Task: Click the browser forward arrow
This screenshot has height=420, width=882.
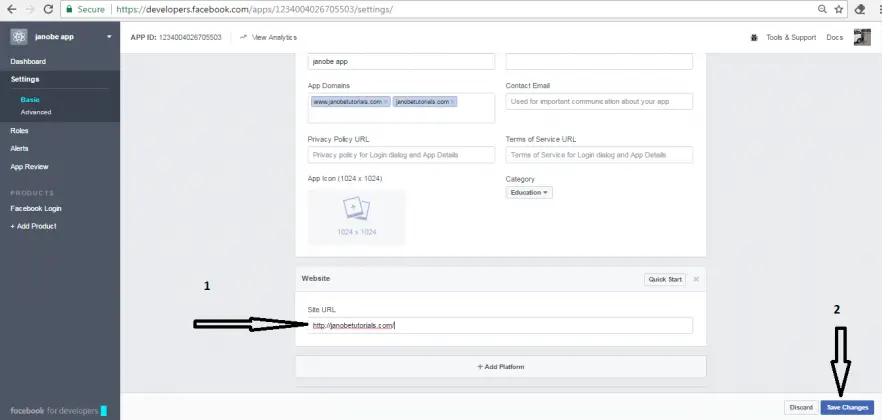Action: [x=29, y=9]
